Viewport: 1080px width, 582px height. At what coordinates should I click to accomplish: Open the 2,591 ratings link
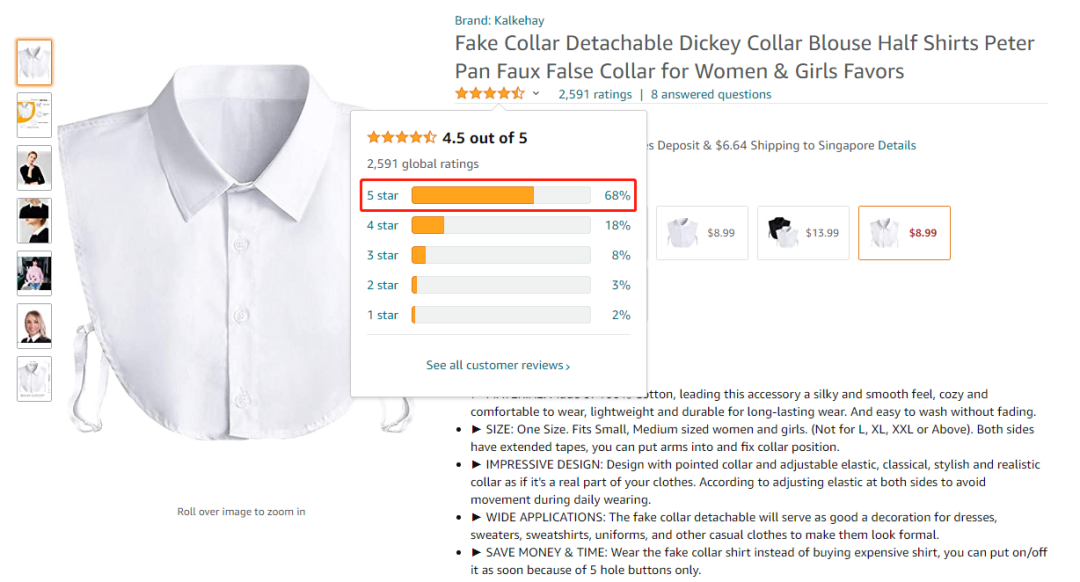[x=595, y=94]
